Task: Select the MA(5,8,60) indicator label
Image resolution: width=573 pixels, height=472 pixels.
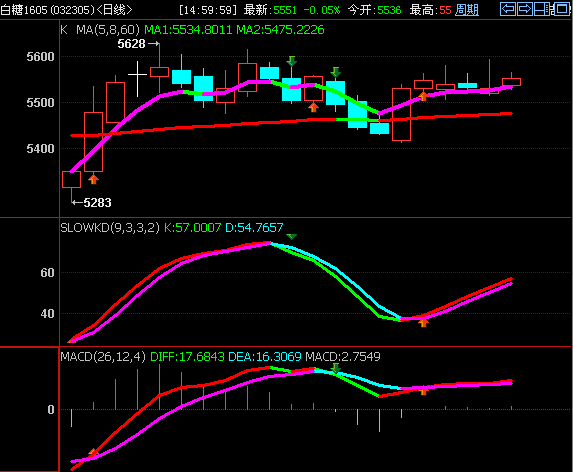Action: [x=108, y=30]
